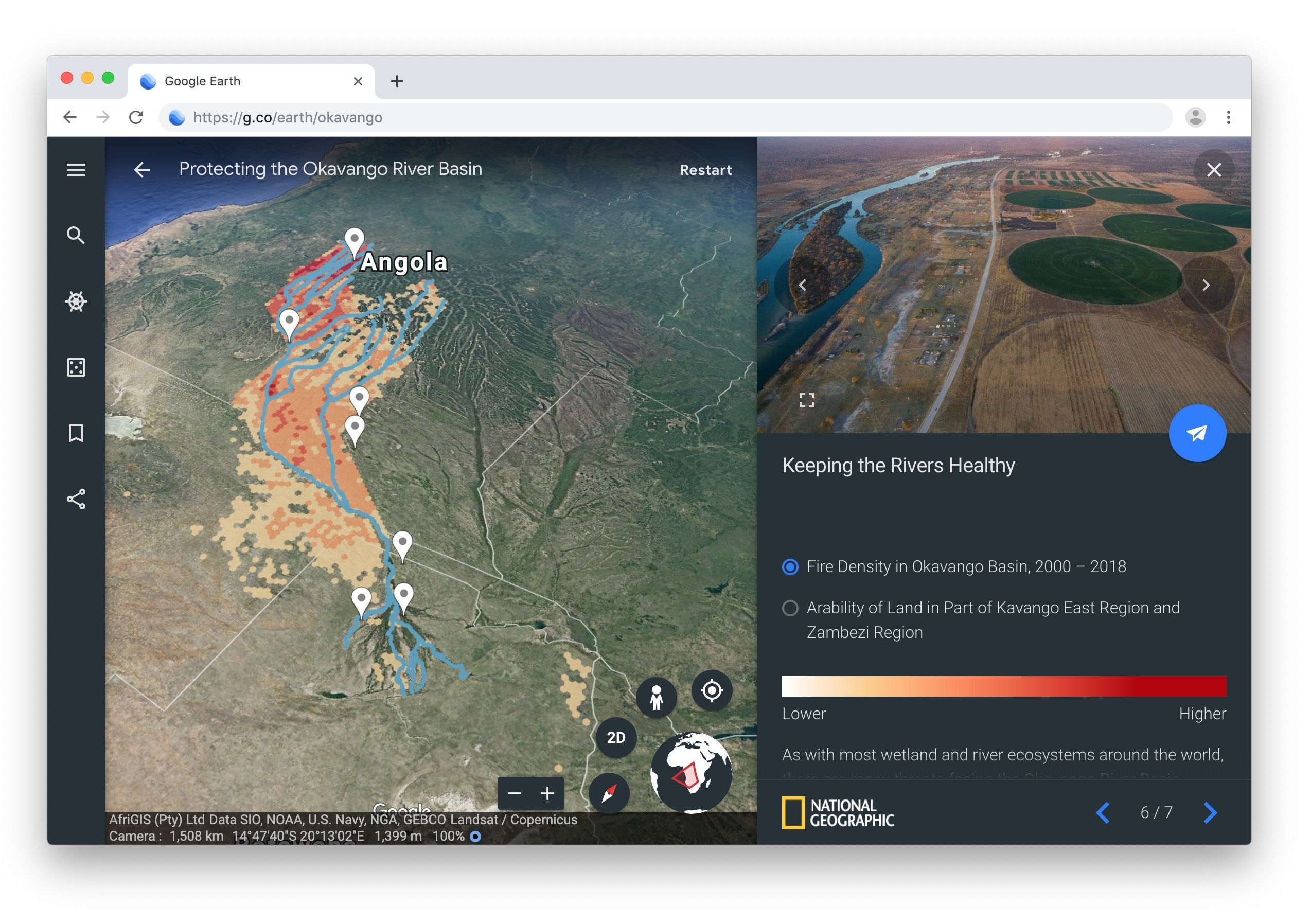Open the hamburger main menu
Image resolution: width=1311 pixels, height=924 pixels.
click(x=76, y=170)
